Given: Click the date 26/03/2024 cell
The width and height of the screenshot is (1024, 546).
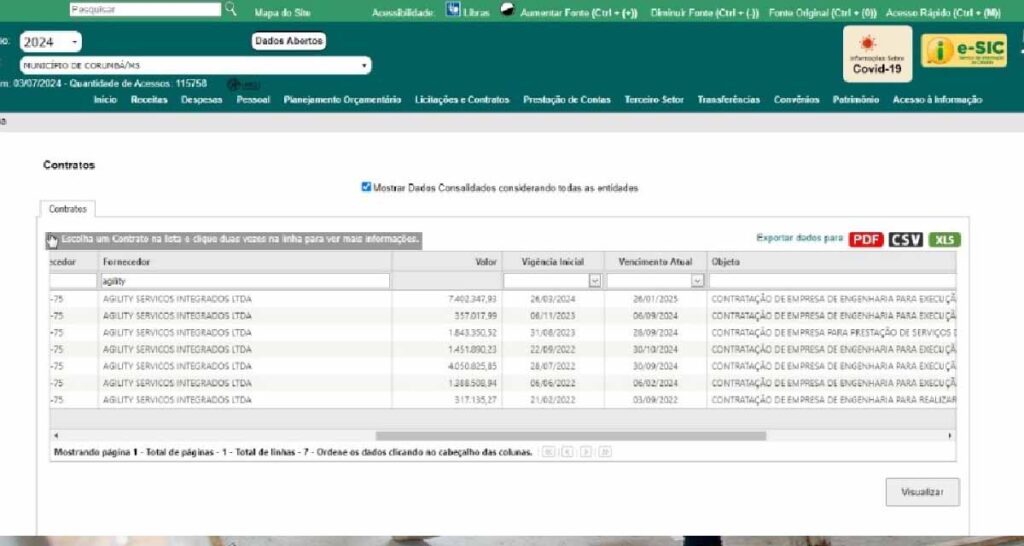Looking at the screenshot, I should click(552, 299).
